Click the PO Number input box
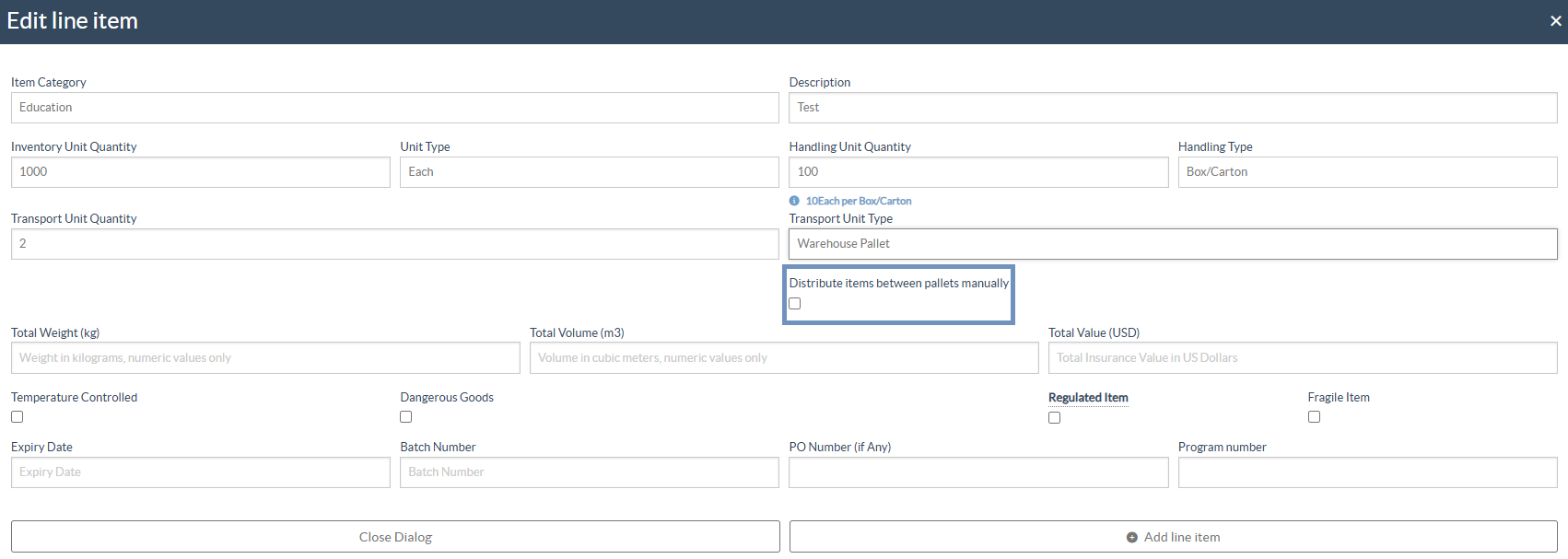This screenshot has height=559, width=1568. click(977, 472)
